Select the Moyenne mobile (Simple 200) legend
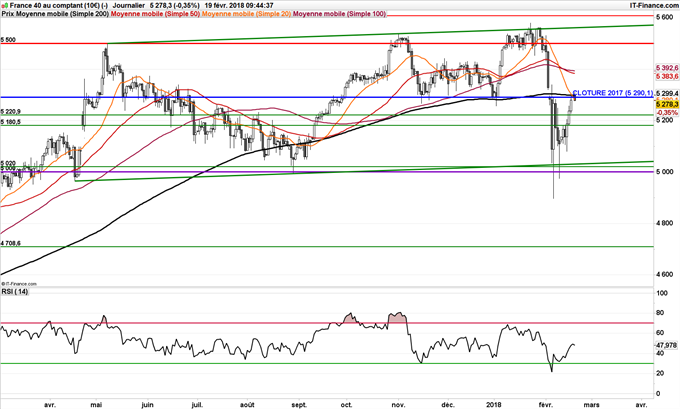This screenshot has width=680, height=409. click(x=63, y=14)
